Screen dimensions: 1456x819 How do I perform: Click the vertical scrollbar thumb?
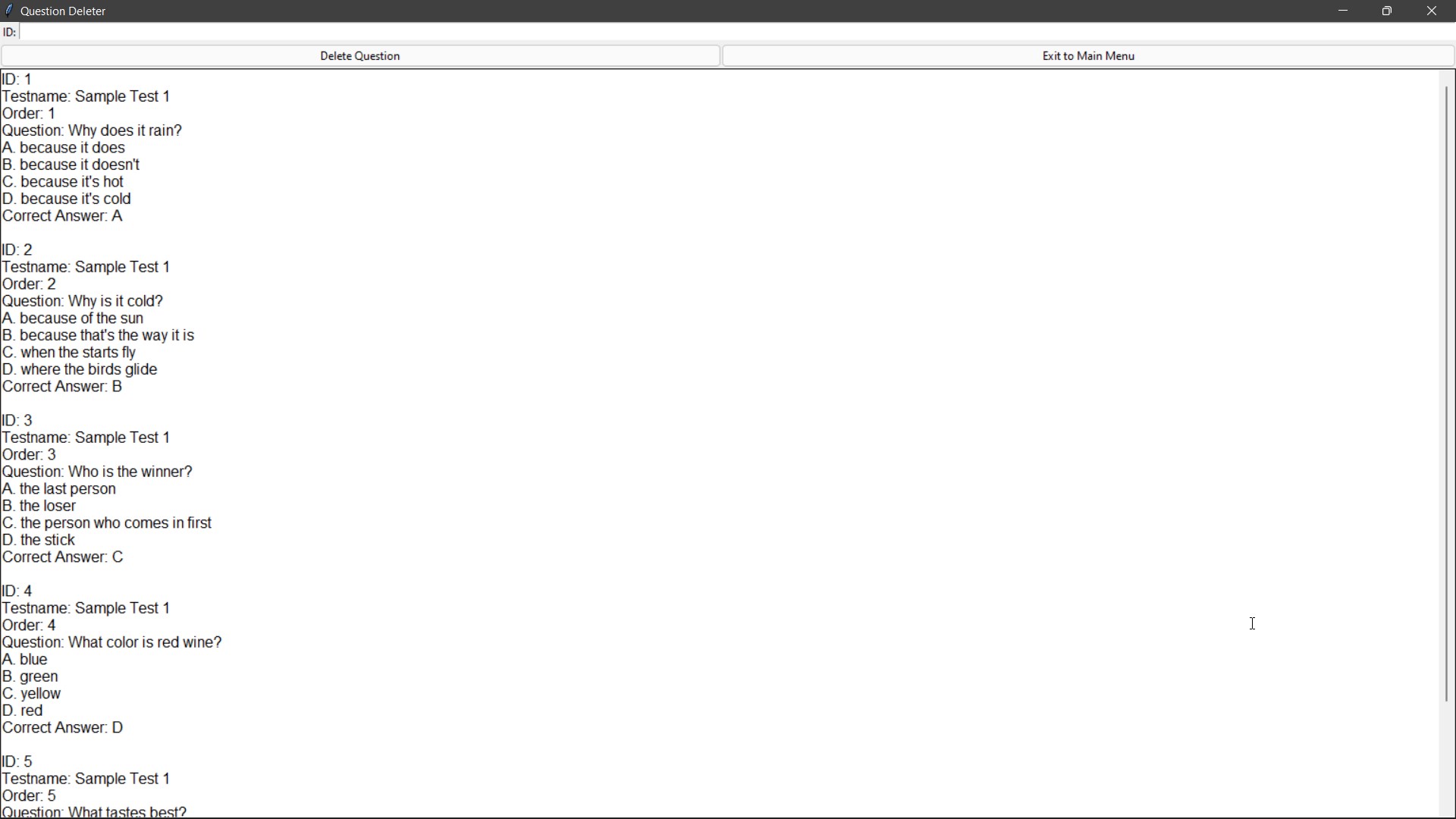[x=1447, y=394]
